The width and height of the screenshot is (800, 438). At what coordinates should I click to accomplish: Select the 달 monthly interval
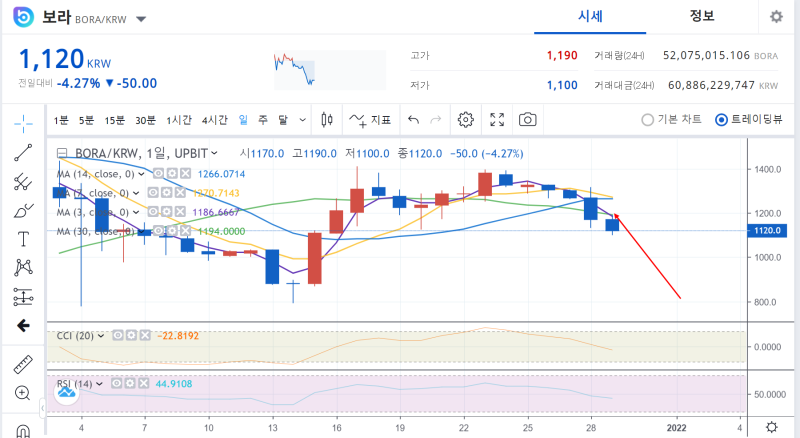point(283,120)
